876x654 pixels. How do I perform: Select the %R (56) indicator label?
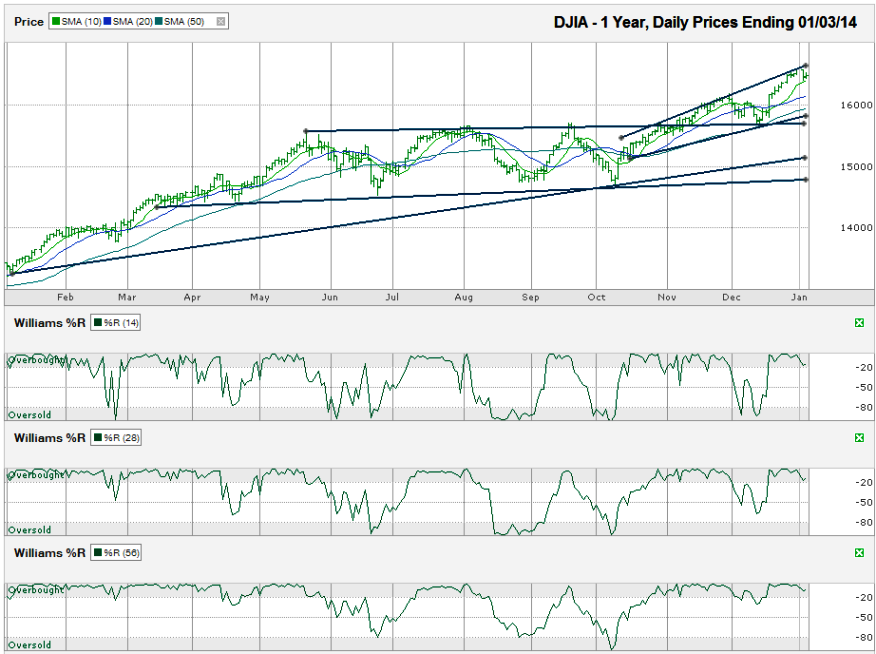[121, 553]
